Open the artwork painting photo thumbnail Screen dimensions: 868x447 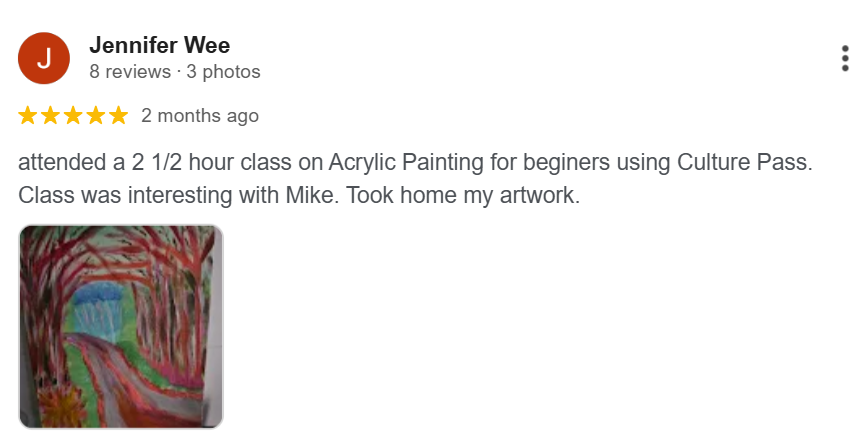click(x=121, y=326)
